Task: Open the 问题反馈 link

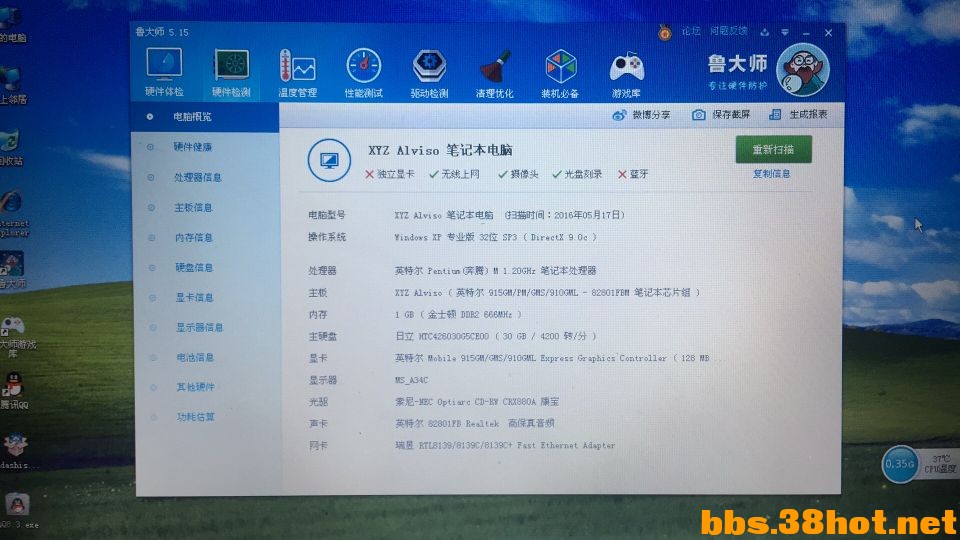Action: pos(729,31)
